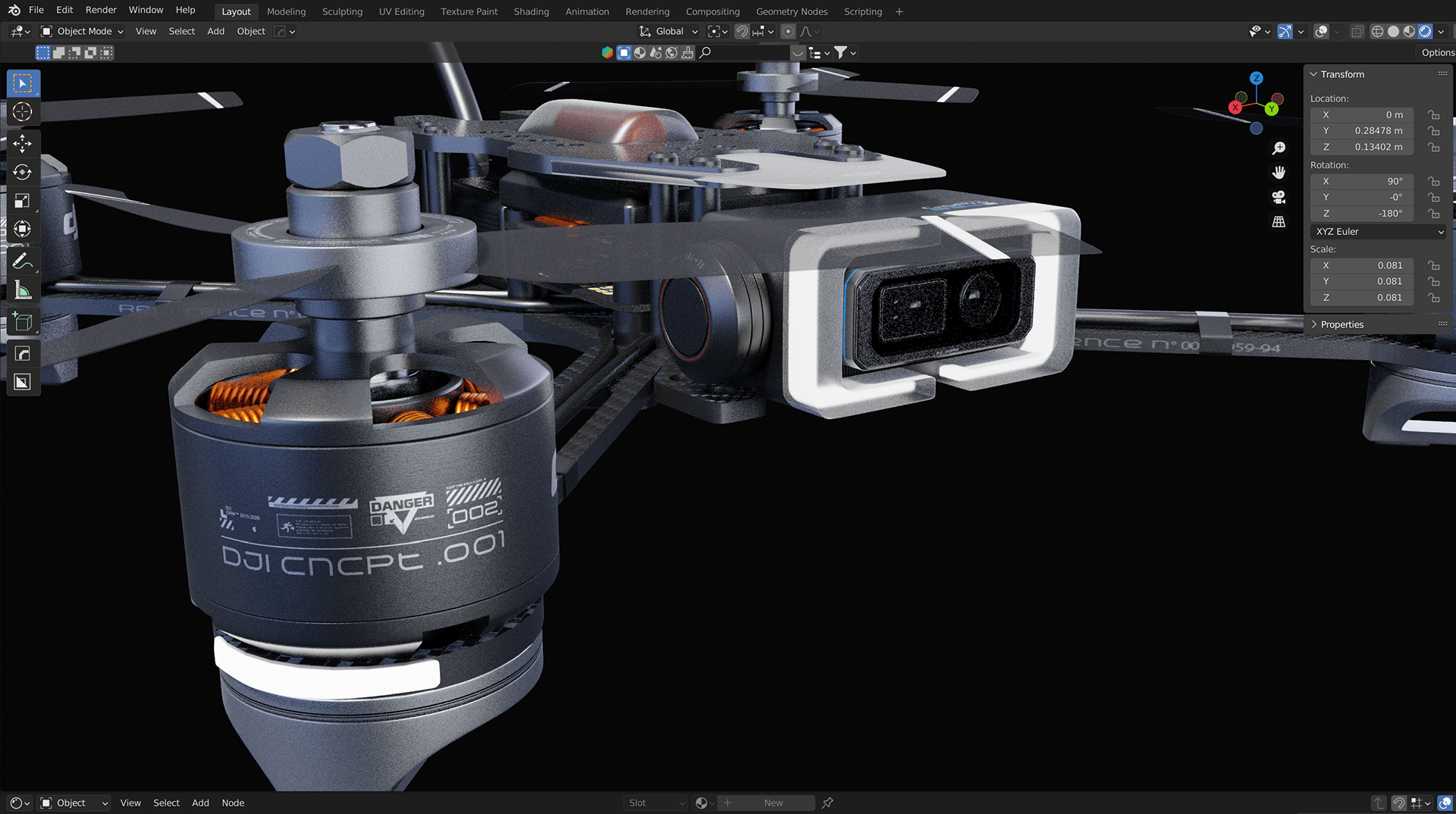This screenshot has width=1456, height=814.
Task: Activate the Rotate tool
Action: pyautogui.click(x=23, y=172)
